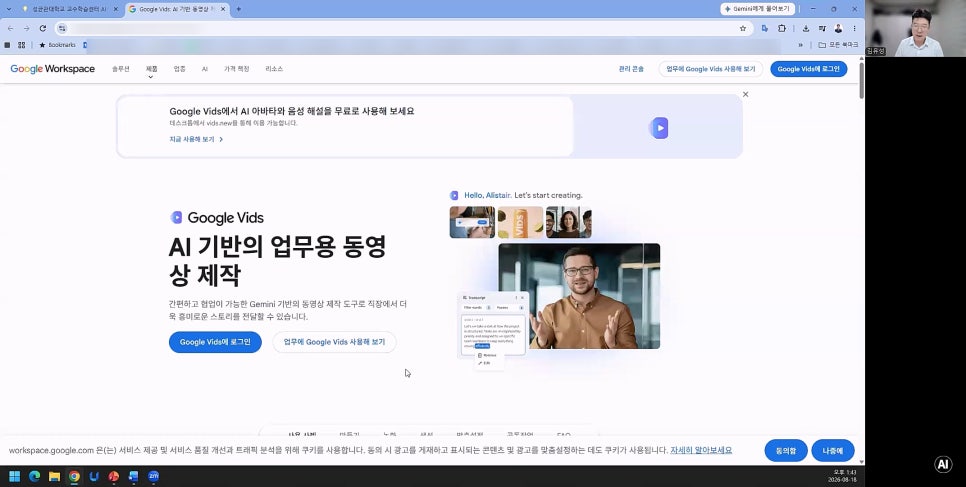Click the browser reload icon
The image size is (966, 487).
43,28
